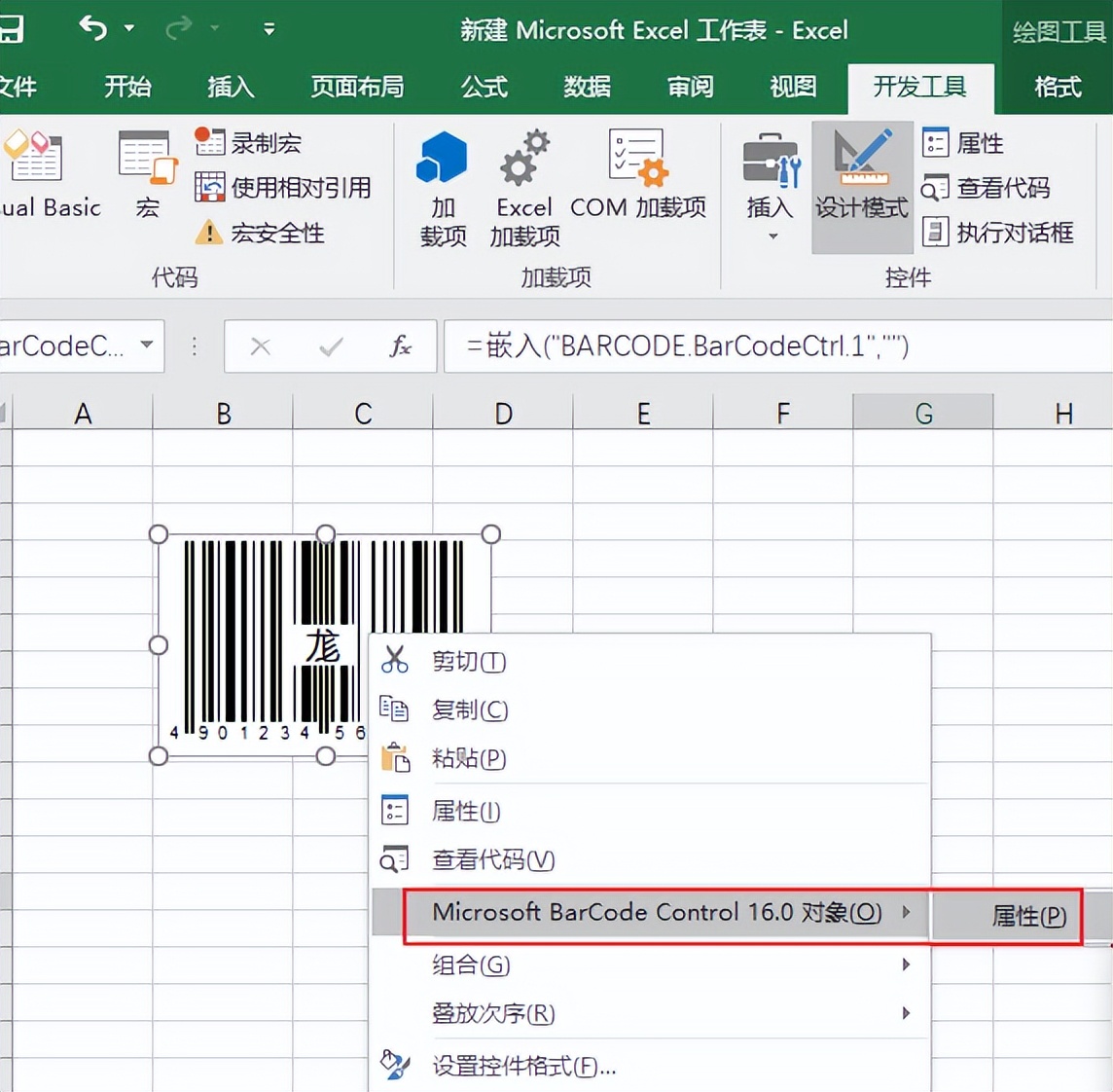Viewport: 1113px width, 1092px height.
Task: Open the Visual Basic editor icon
Action: point(35,156)
